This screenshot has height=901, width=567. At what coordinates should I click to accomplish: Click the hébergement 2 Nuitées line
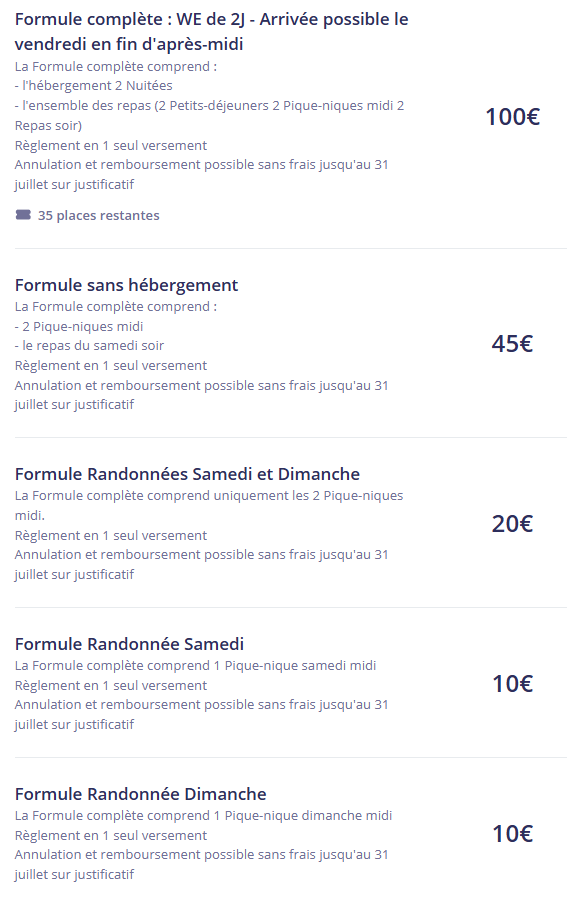(94, 86)
